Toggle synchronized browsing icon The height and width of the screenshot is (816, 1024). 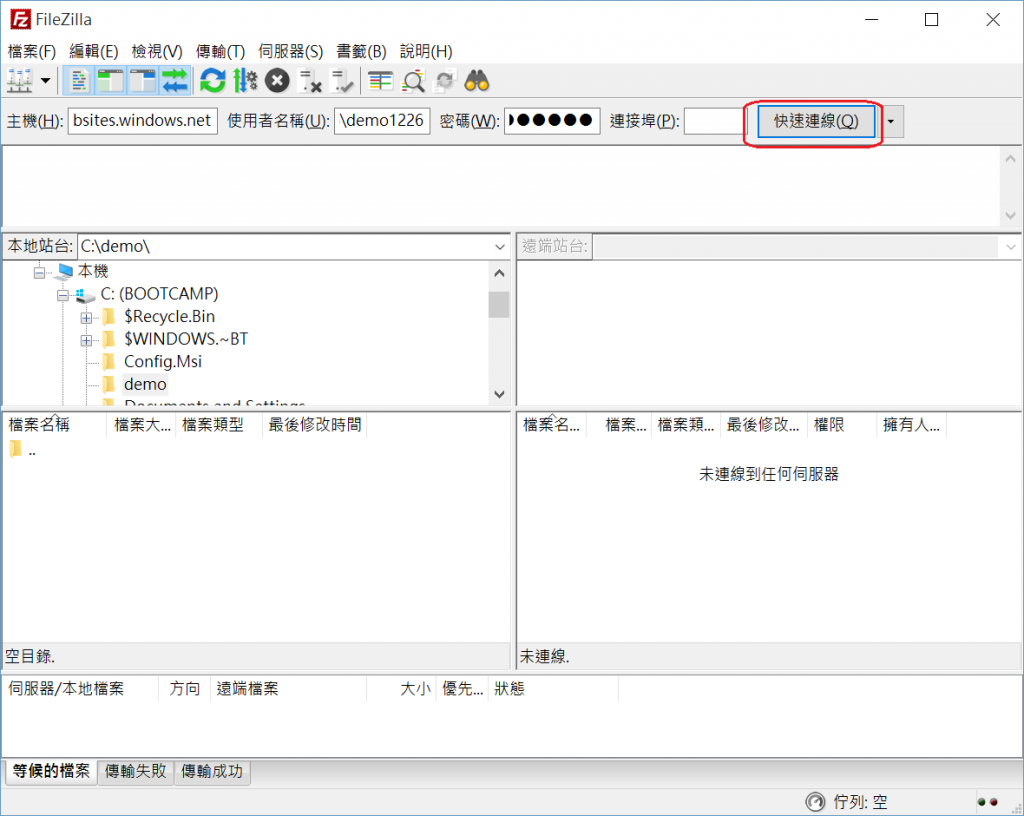pyautogui.click(x=445, y=81)
